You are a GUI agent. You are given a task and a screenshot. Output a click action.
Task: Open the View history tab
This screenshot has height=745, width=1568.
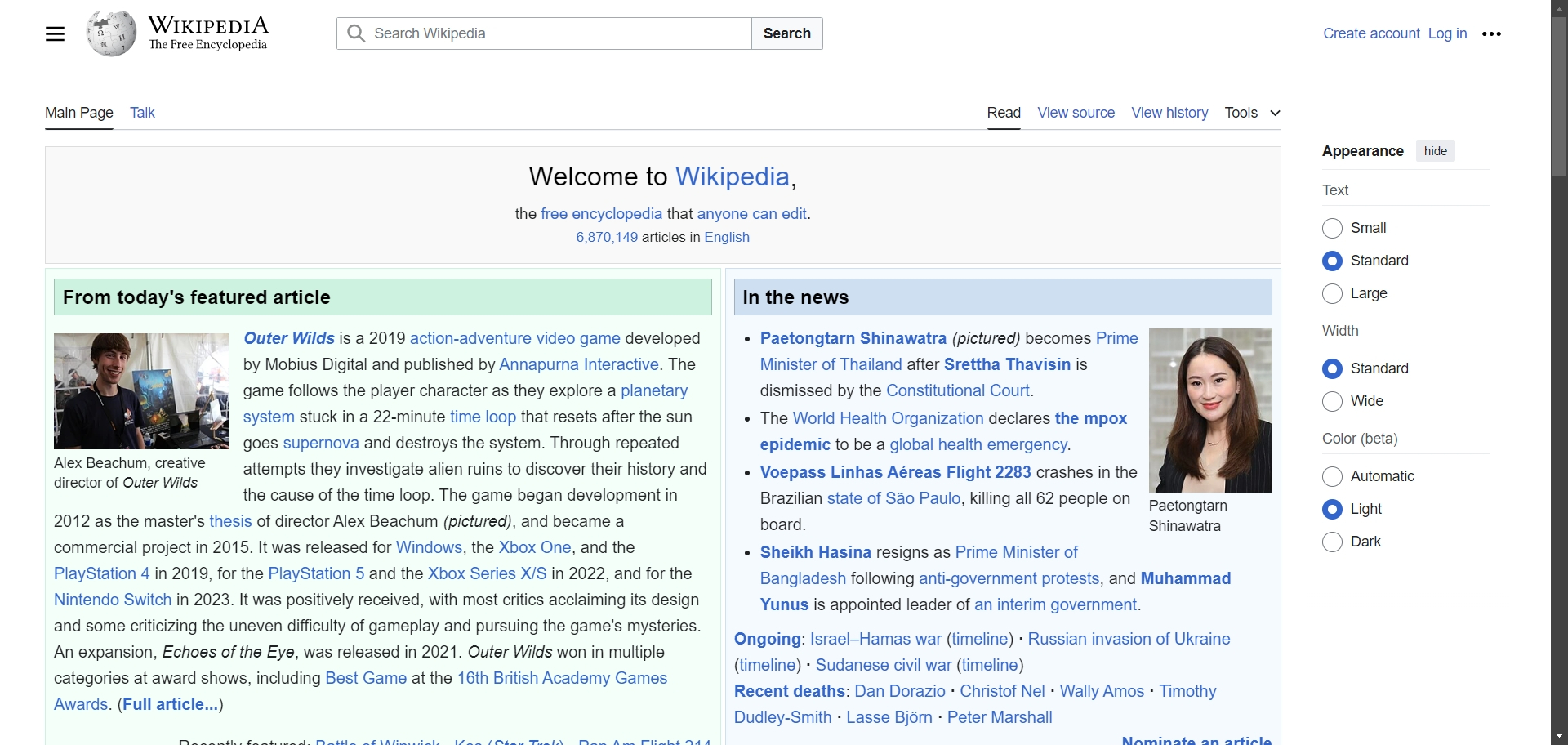pos(1169,113)
